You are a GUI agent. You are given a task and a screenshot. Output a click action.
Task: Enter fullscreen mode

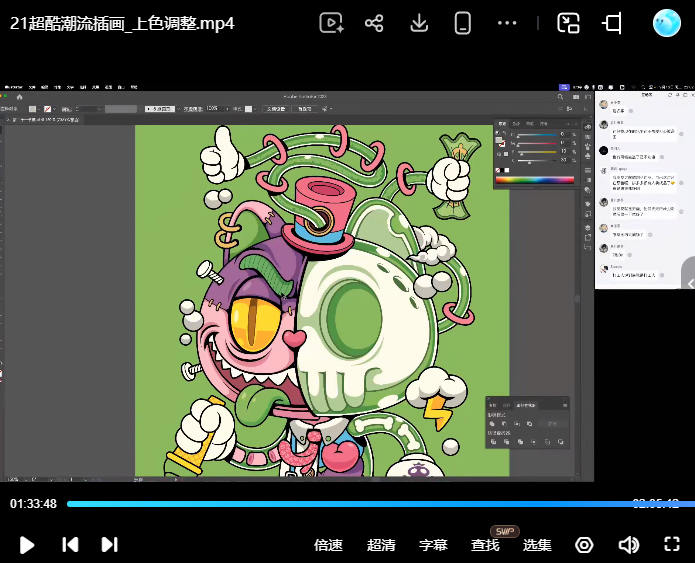[672, 544]
